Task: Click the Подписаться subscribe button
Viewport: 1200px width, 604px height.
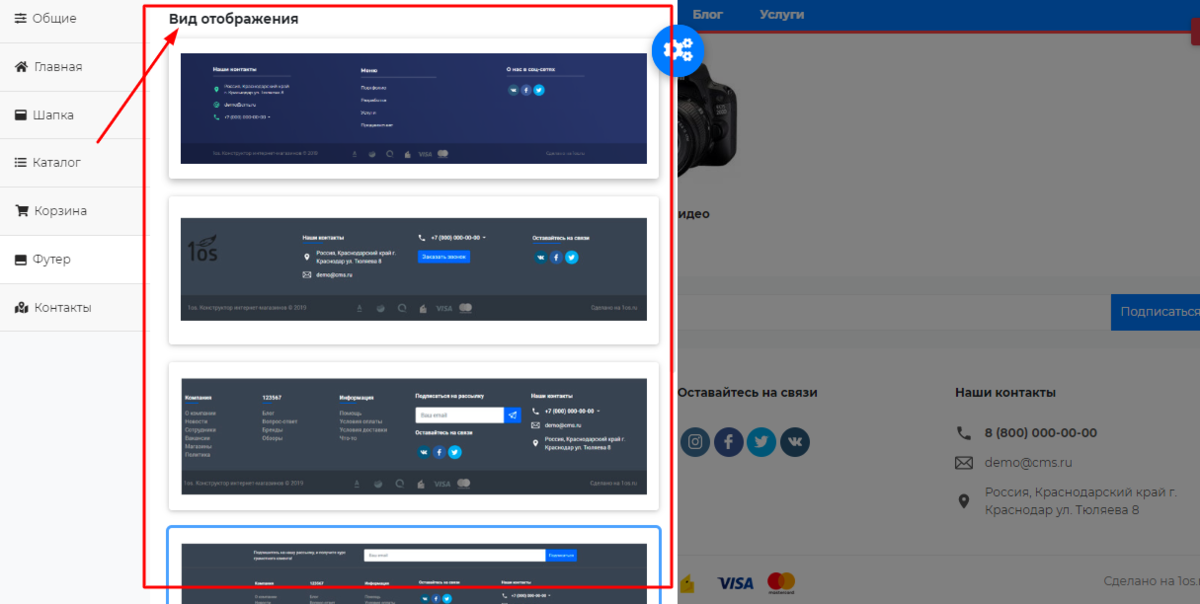Action: pyautogui.click(x=1156, y=312)
